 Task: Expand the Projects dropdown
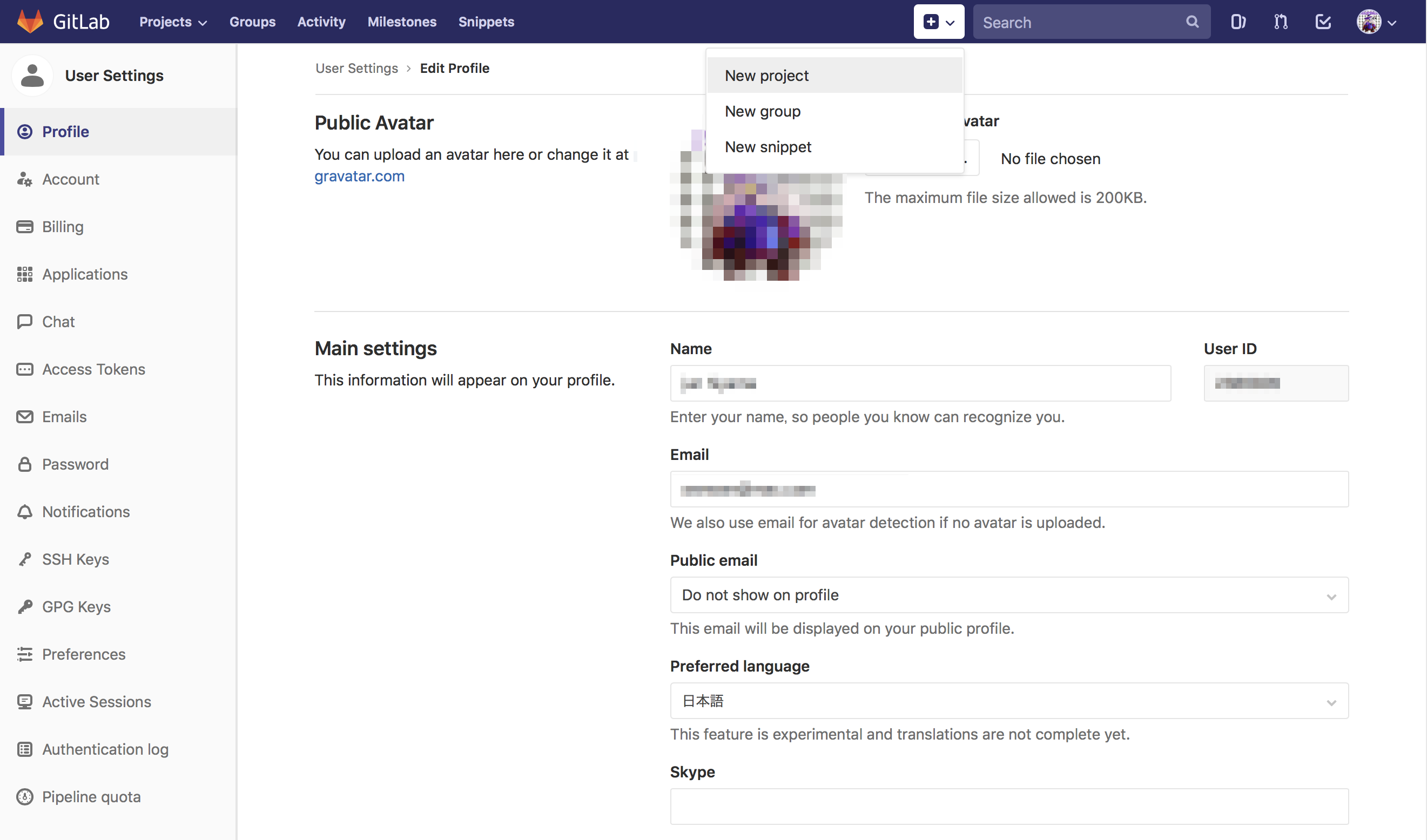click(173, 22)
